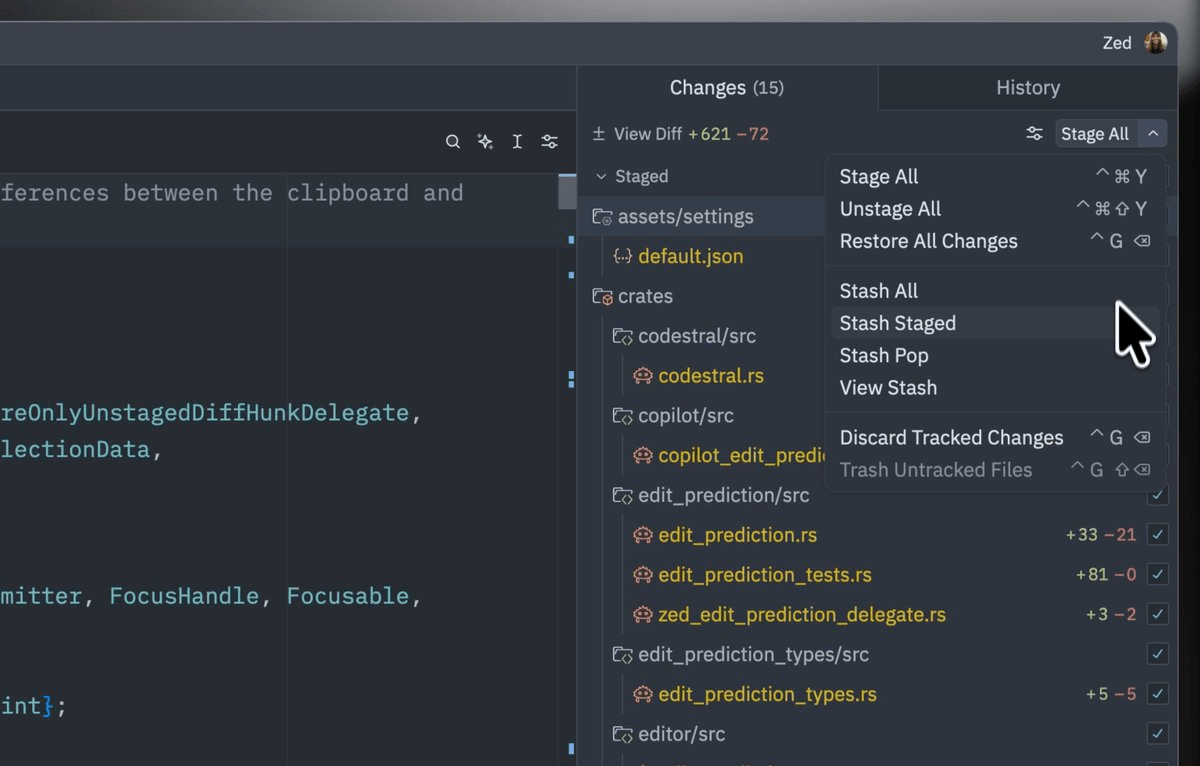The width and height of the screenshot is (1200, 766).
Task: Open the default.json file
Action: (691, 256)
